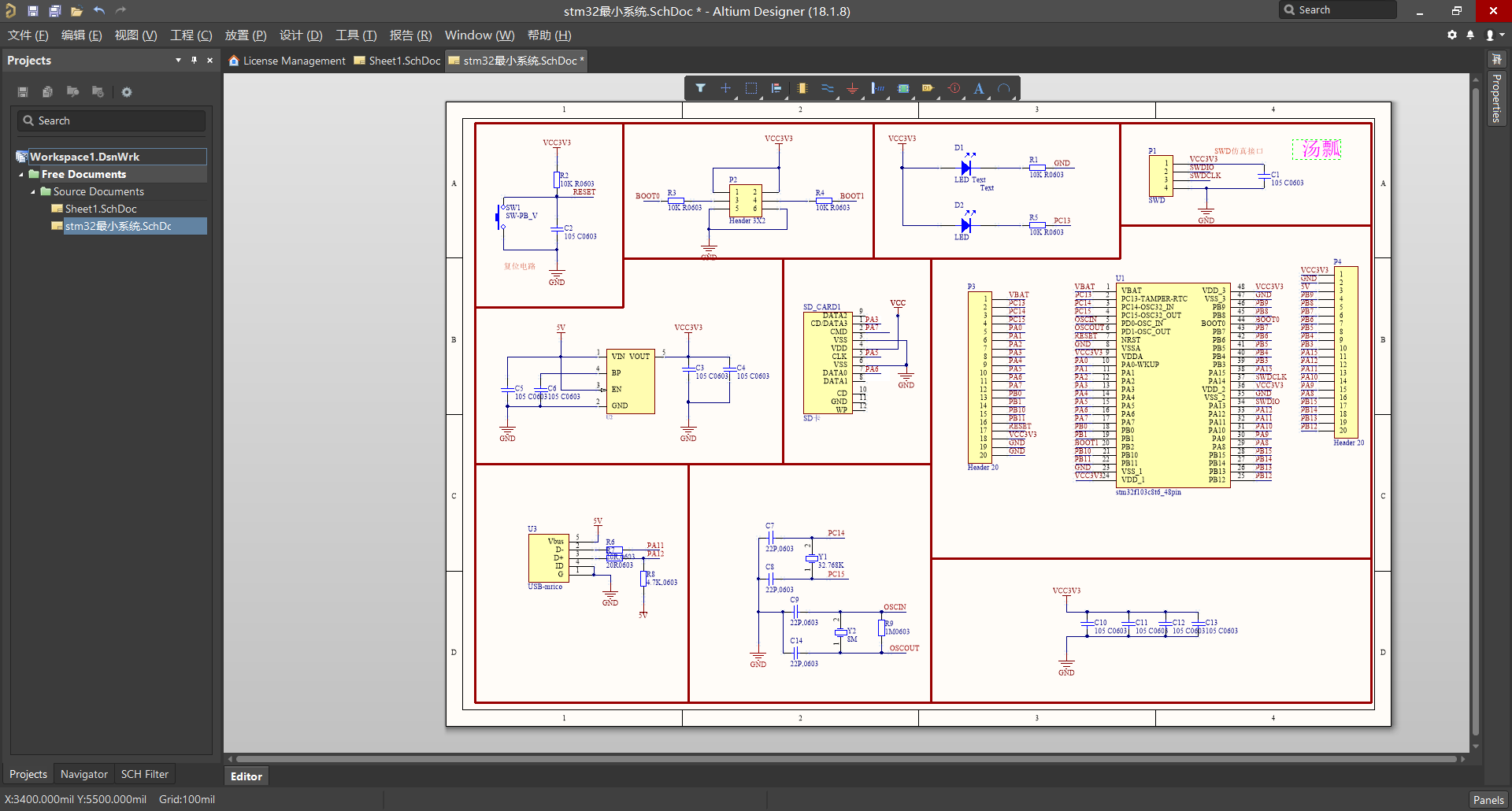Switch to stm32最小系统.SchDoc document tab
Viewport: 1512px width, 811px height.
coord(516,61)
